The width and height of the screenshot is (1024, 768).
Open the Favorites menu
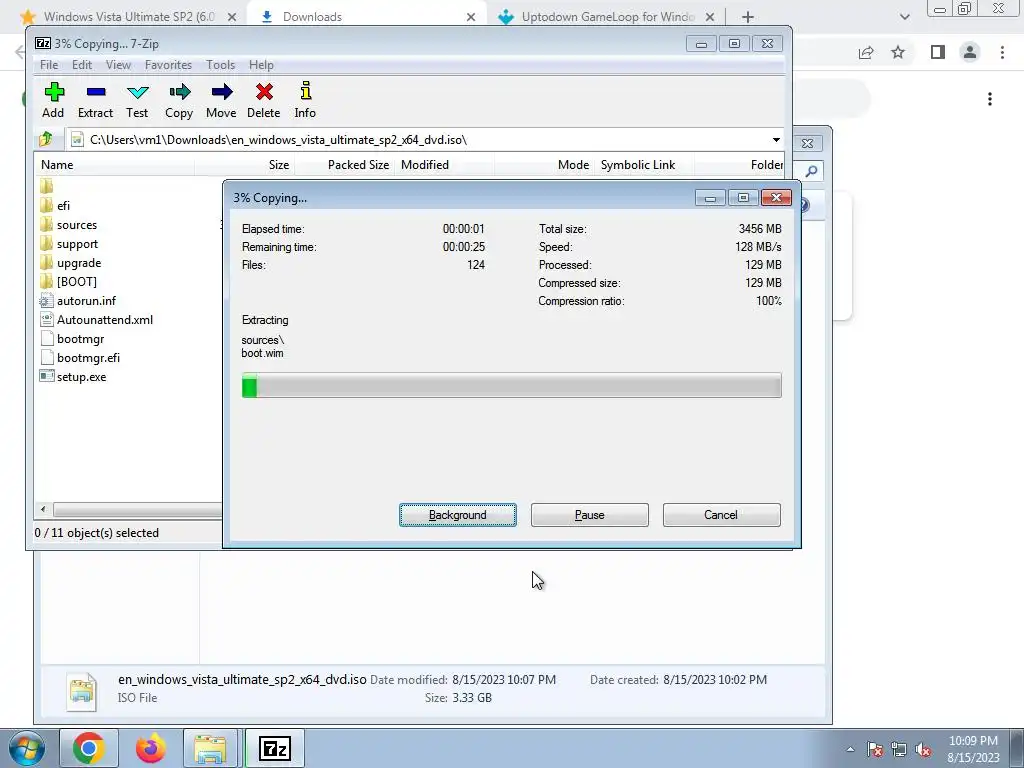(168, 65)
